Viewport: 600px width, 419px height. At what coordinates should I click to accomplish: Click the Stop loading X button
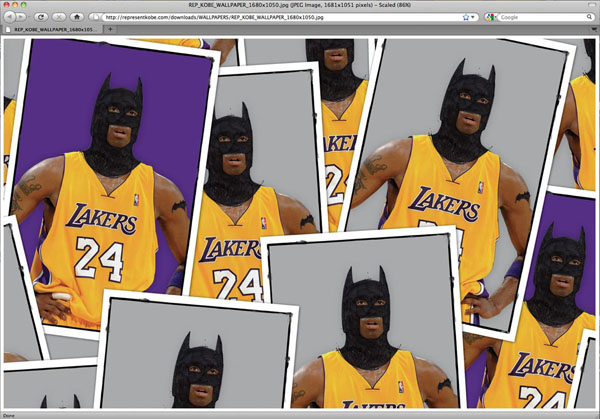(59, 17)
